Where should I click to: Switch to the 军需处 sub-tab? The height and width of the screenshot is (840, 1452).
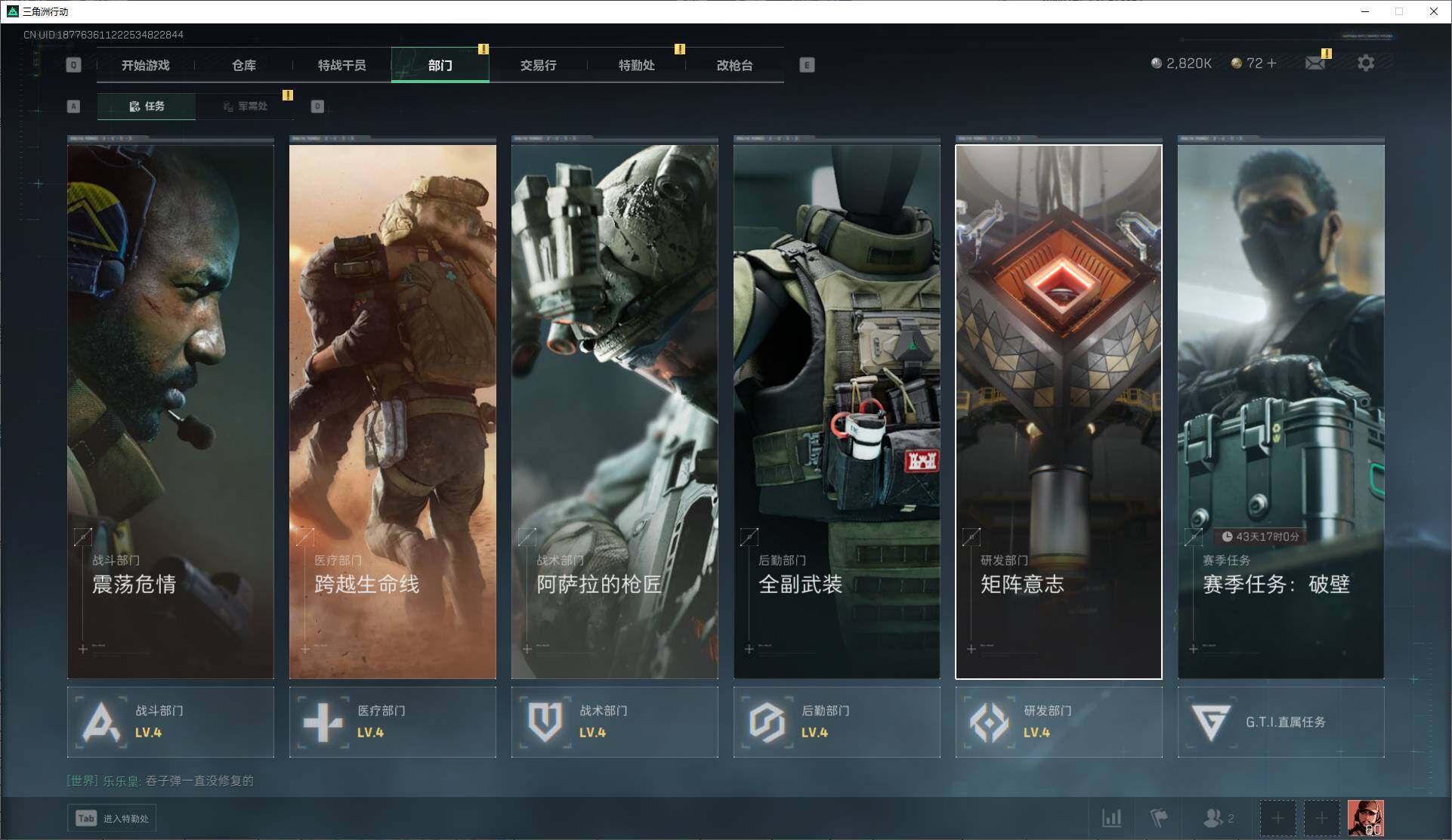coord(245,106)
